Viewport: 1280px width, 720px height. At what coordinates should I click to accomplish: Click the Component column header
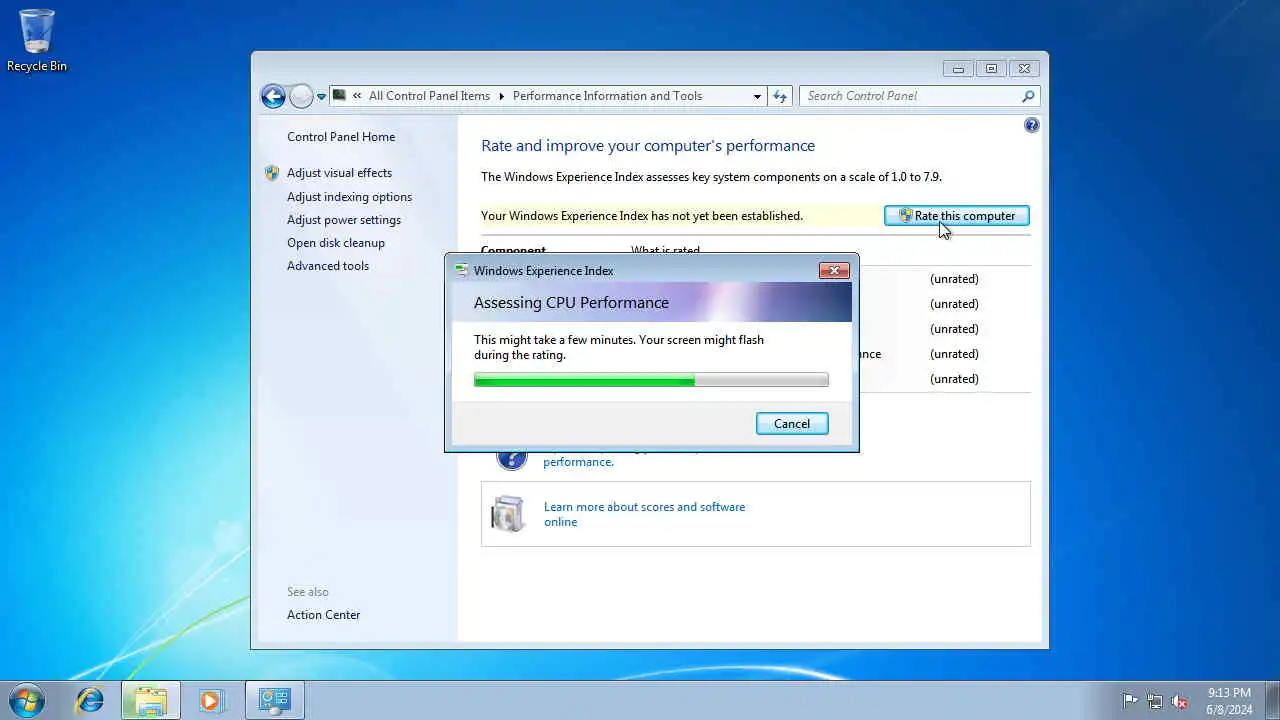click(x=513, y=250)
